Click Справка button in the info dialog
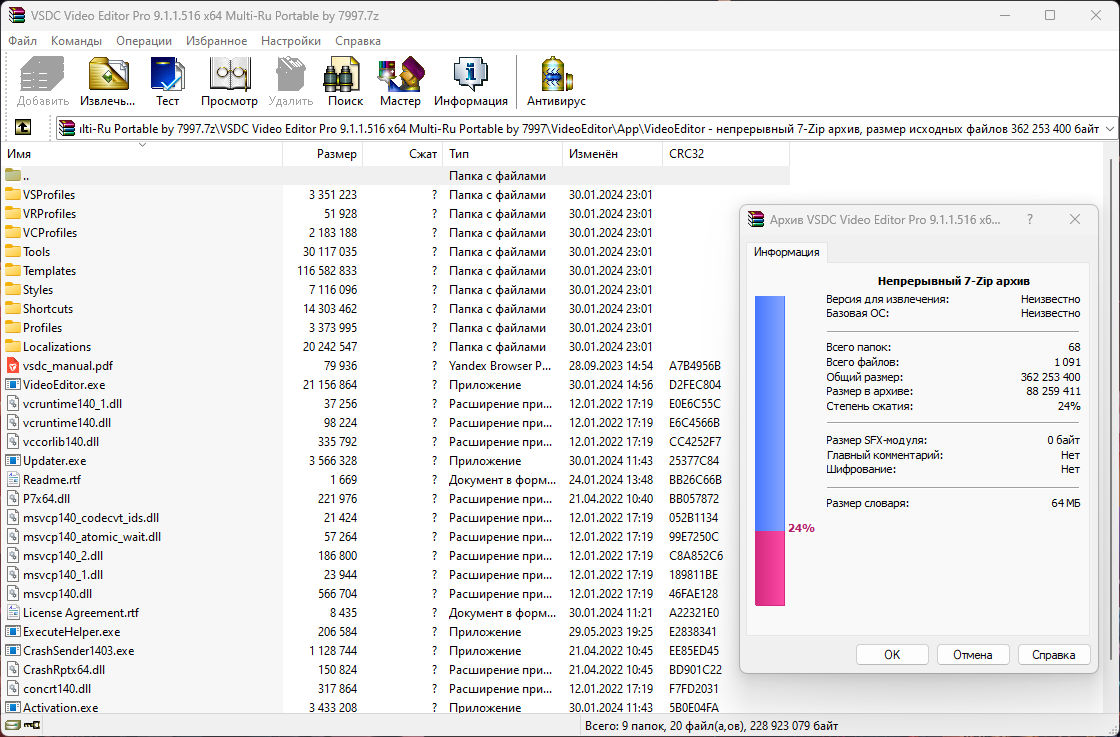Viewport: 1120px width, 737px height. [1054, 654]
